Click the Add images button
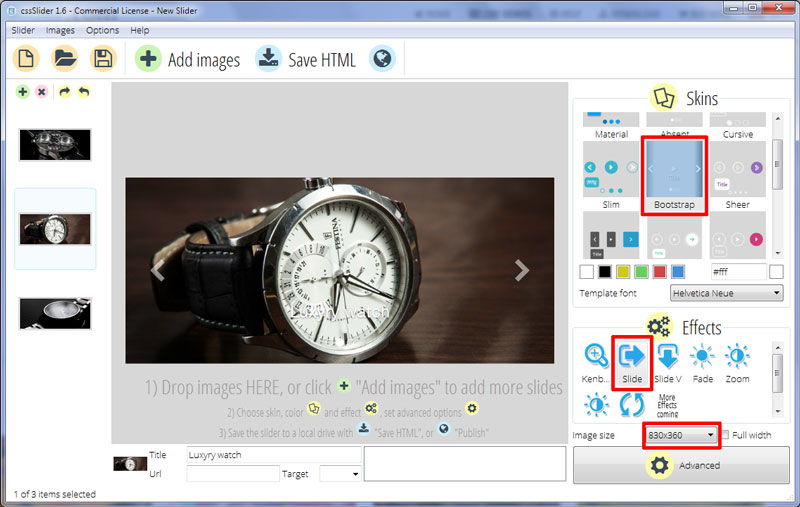The height and width of the screenshot is (507, 800). coord(189,60)
